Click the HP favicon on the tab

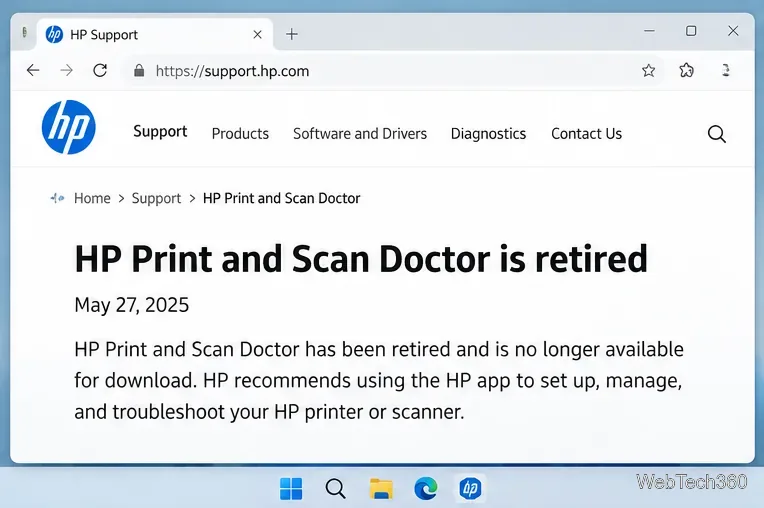(54, 35)
